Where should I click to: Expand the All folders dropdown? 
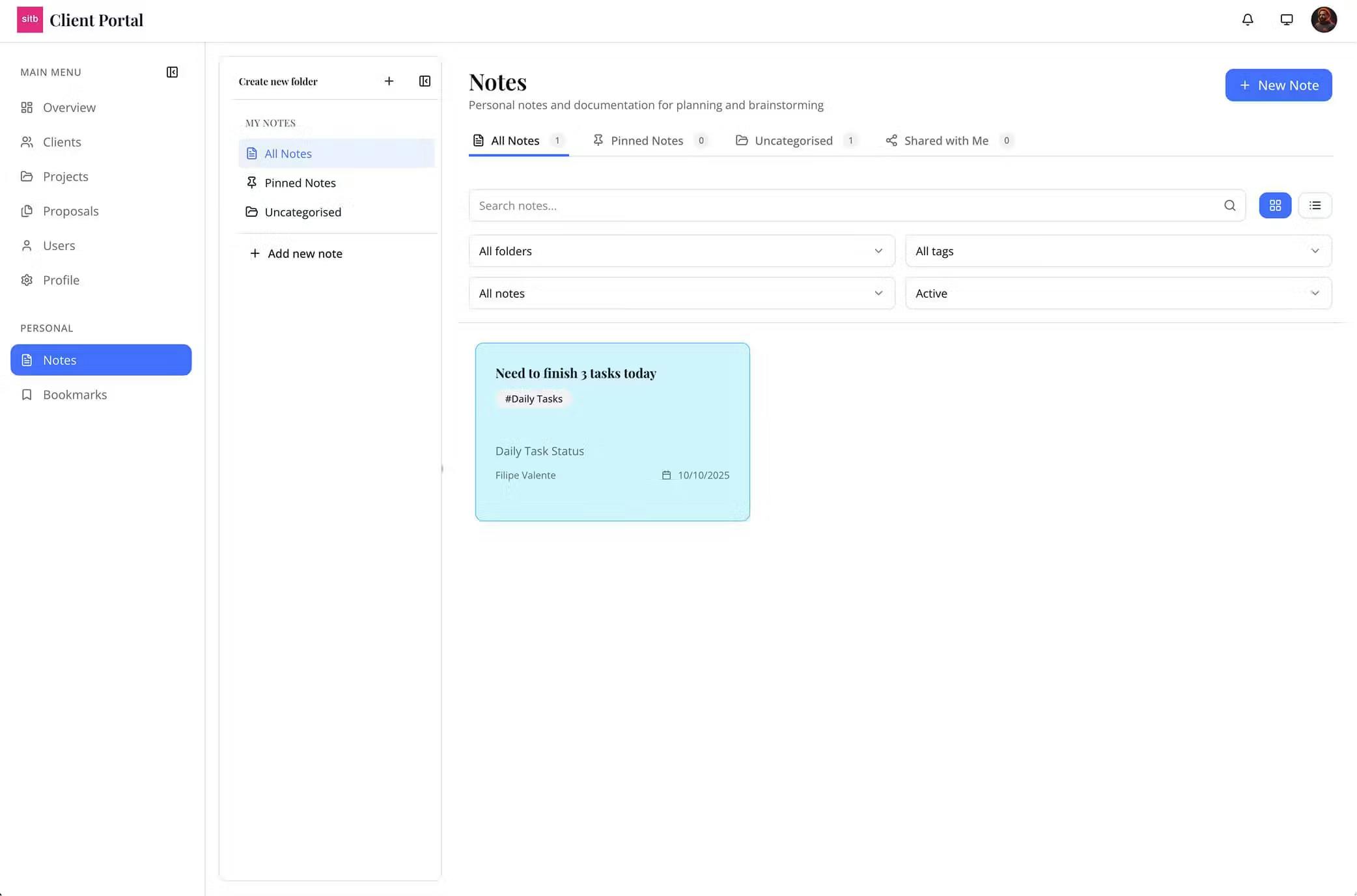coord(681,251)
